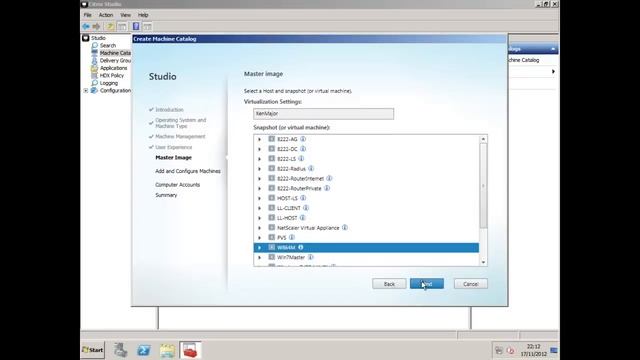Open the PowerShell taskbar icon
Screen dimensions: 640x360
tap(144, 350)
